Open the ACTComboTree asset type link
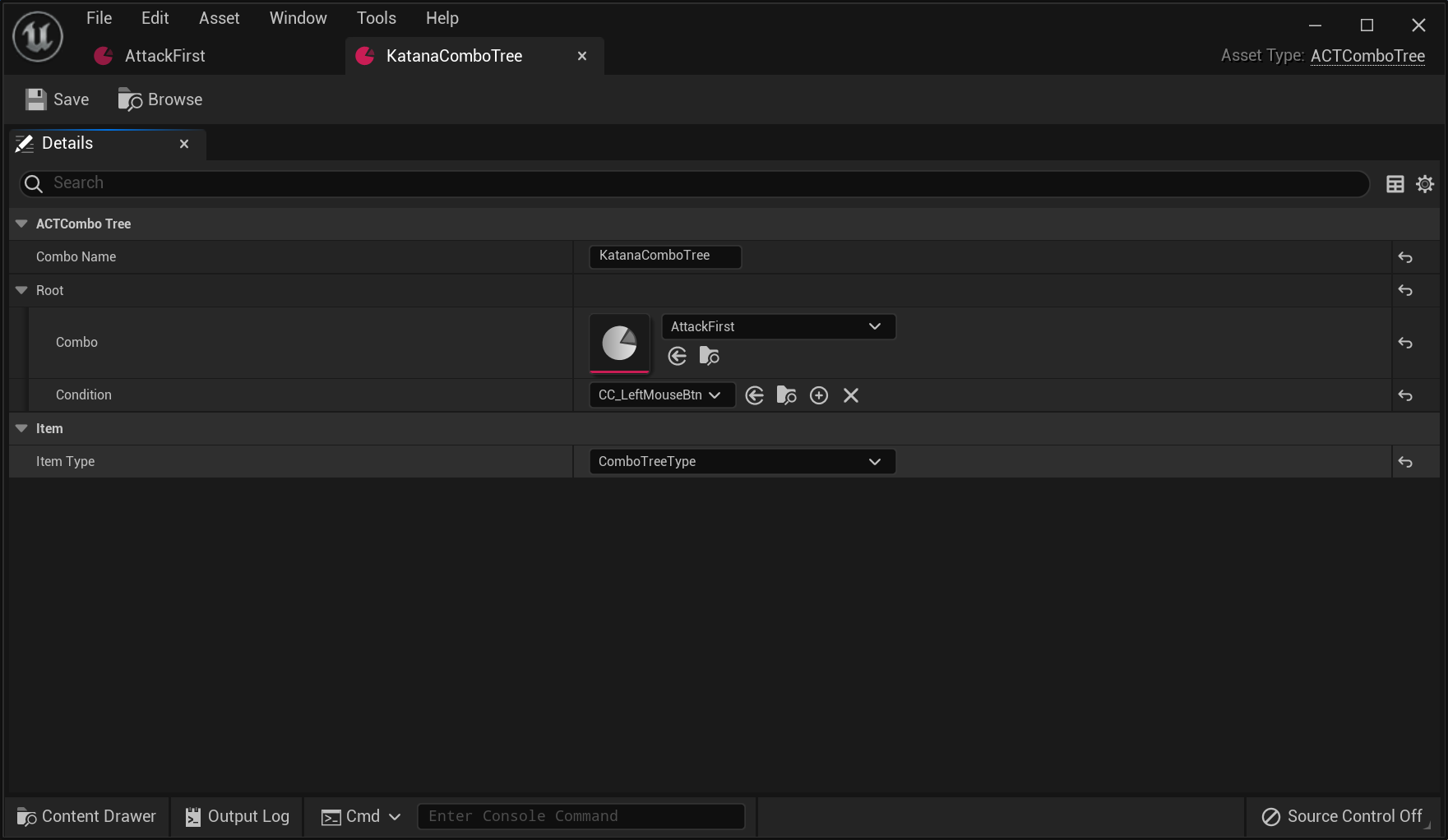Viewport: 1448px width, 840px height. click(1367, 56)
